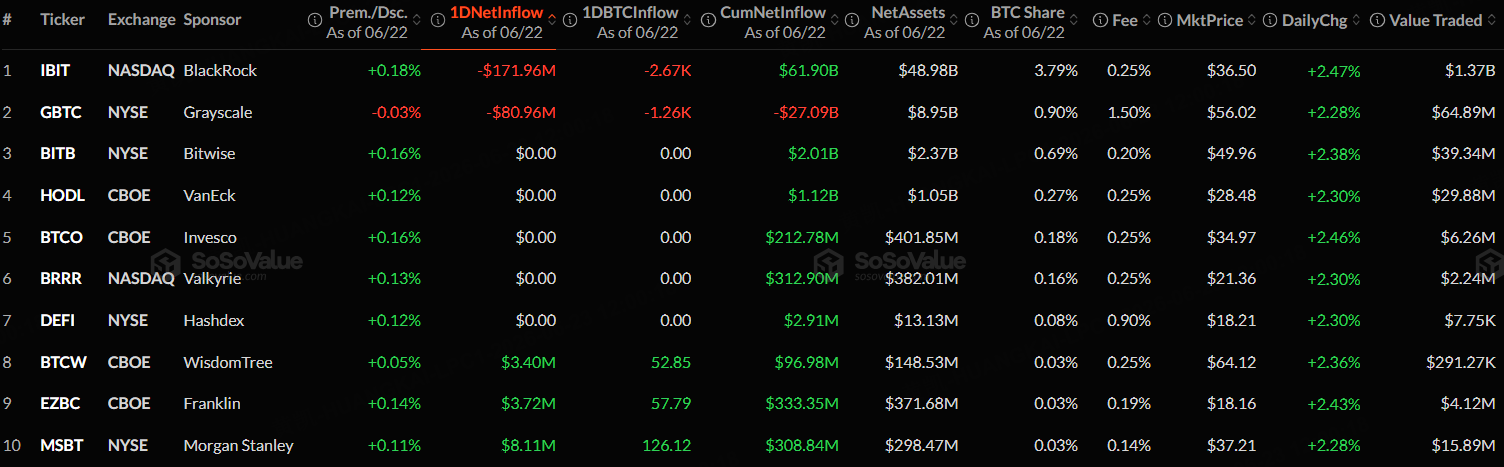
Task: Open the info icon beside BTC Share header
Action: pos(973,20)
